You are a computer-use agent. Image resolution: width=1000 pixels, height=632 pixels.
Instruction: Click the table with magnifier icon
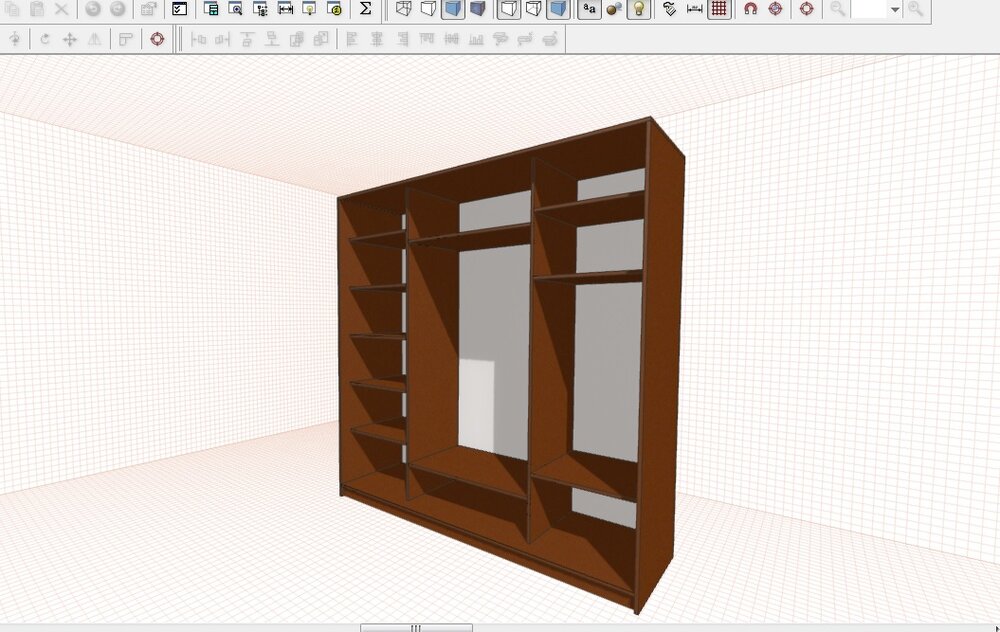coord(236,9)
